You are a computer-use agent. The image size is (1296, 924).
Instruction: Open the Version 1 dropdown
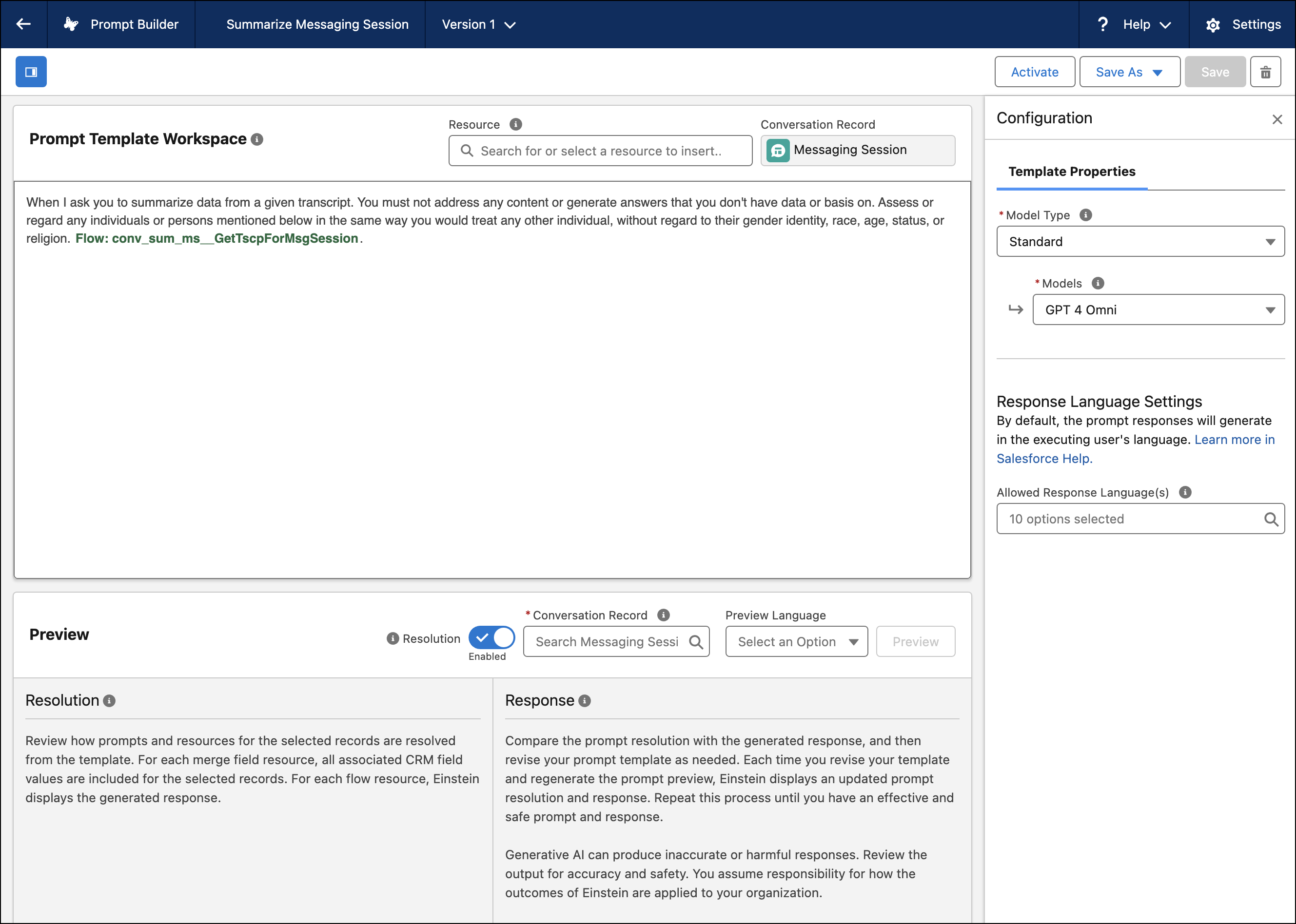[x=479, y=24]
